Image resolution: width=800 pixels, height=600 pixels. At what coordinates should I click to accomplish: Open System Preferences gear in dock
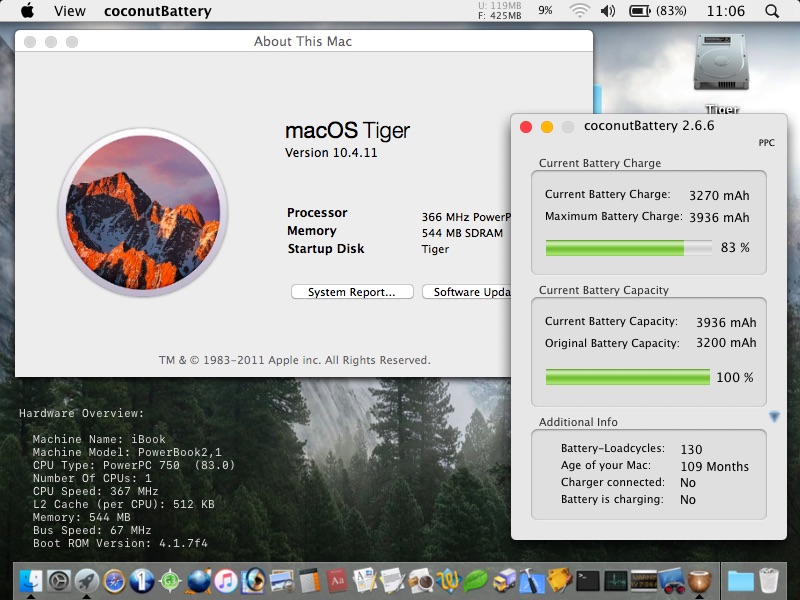[59, 581]
